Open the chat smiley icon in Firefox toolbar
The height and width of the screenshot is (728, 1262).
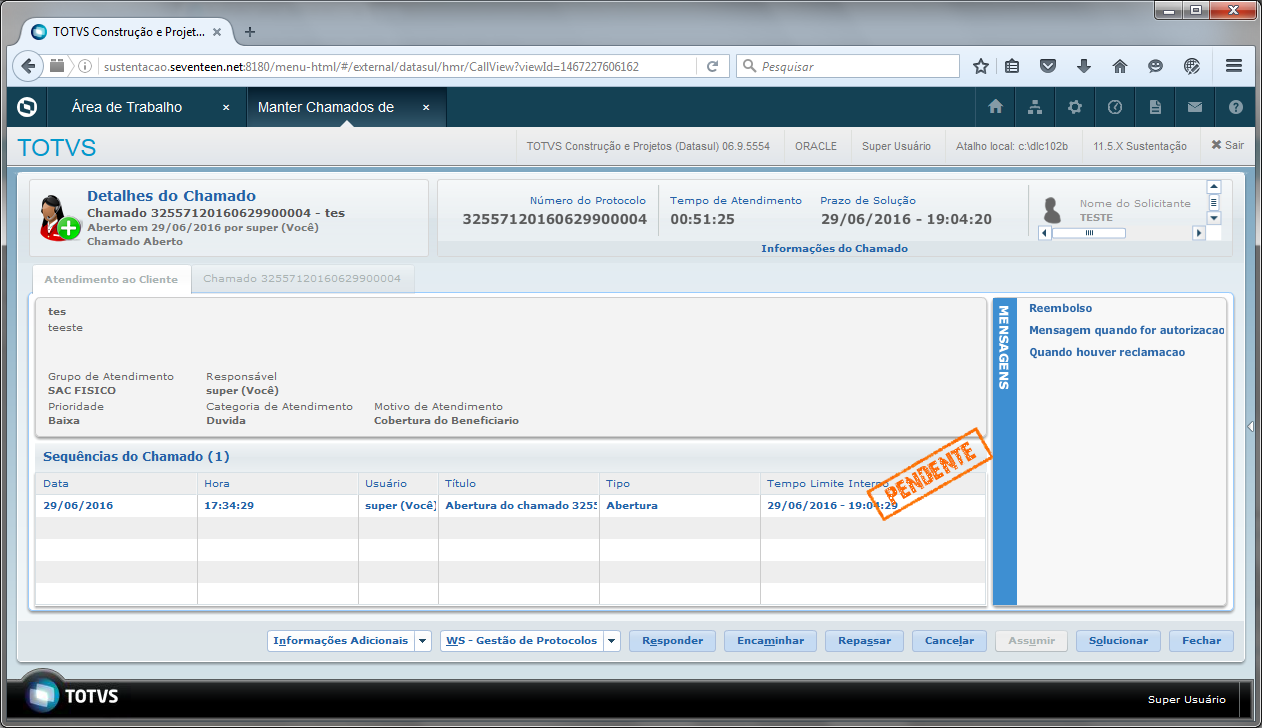(1156, 66)
